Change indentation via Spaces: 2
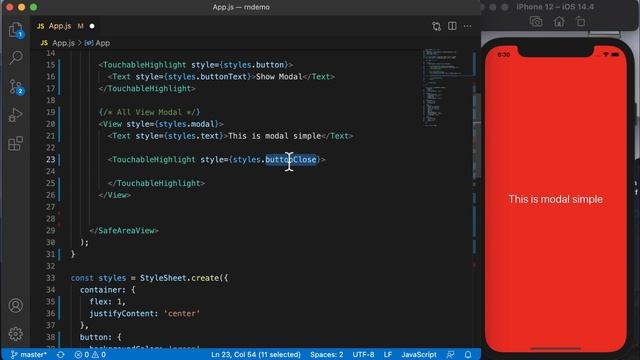 pos(327,354)
